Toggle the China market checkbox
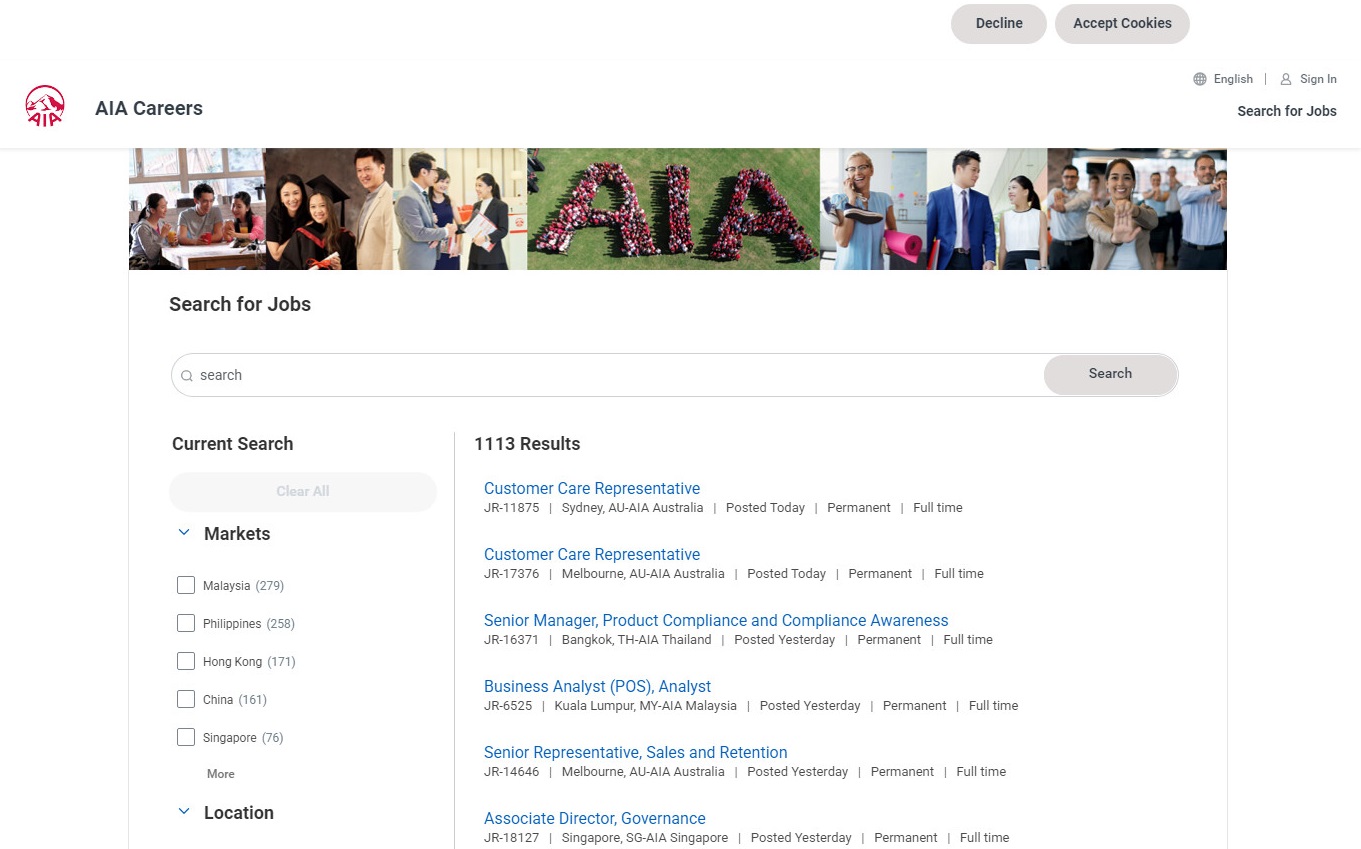Screen dimensions: 1361x849 (186, 699)
